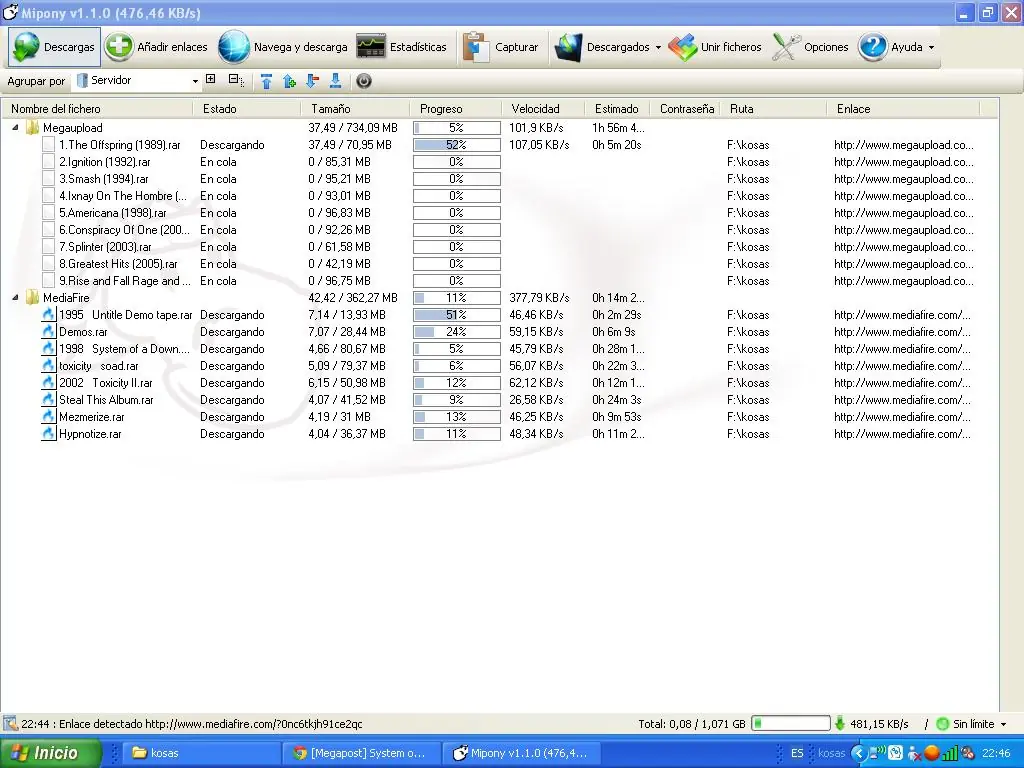Image resolution: width=1024 pixels, height=768 pixels.
Task: Collapse the MediaFire group
Action: pos(15,298)
